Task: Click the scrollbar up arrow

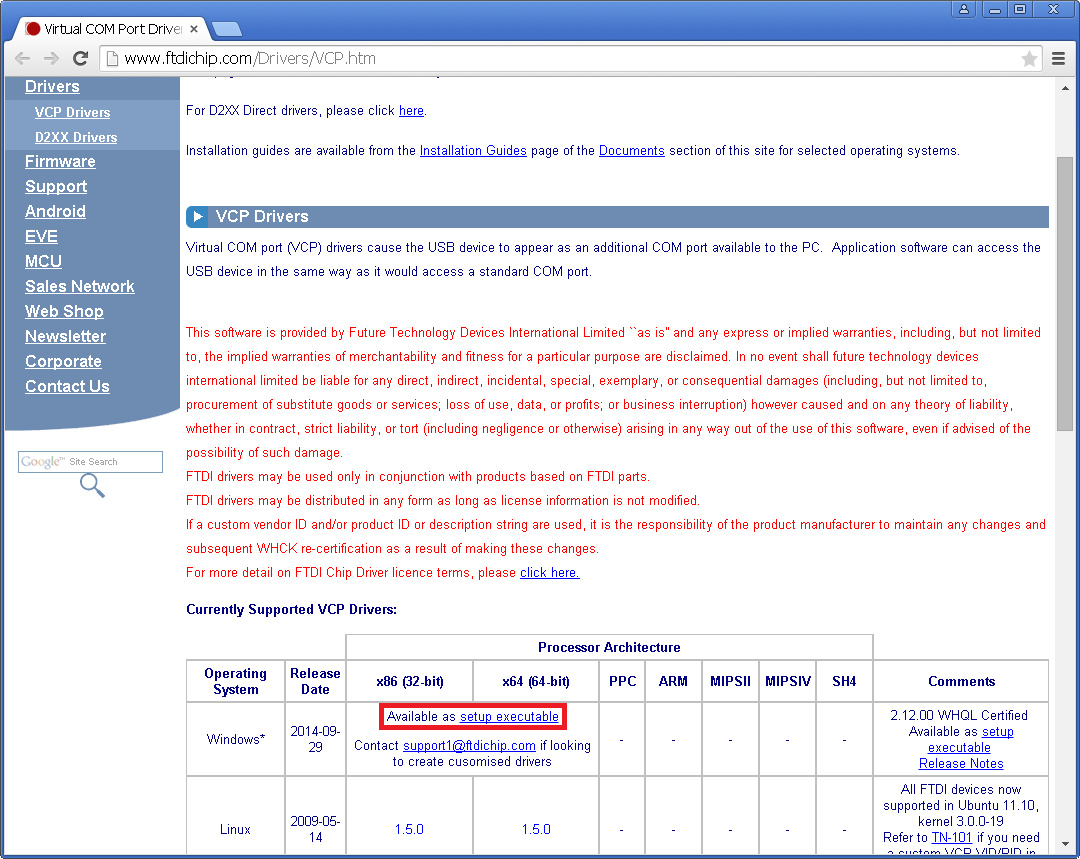Action: tap(1065, 88)
